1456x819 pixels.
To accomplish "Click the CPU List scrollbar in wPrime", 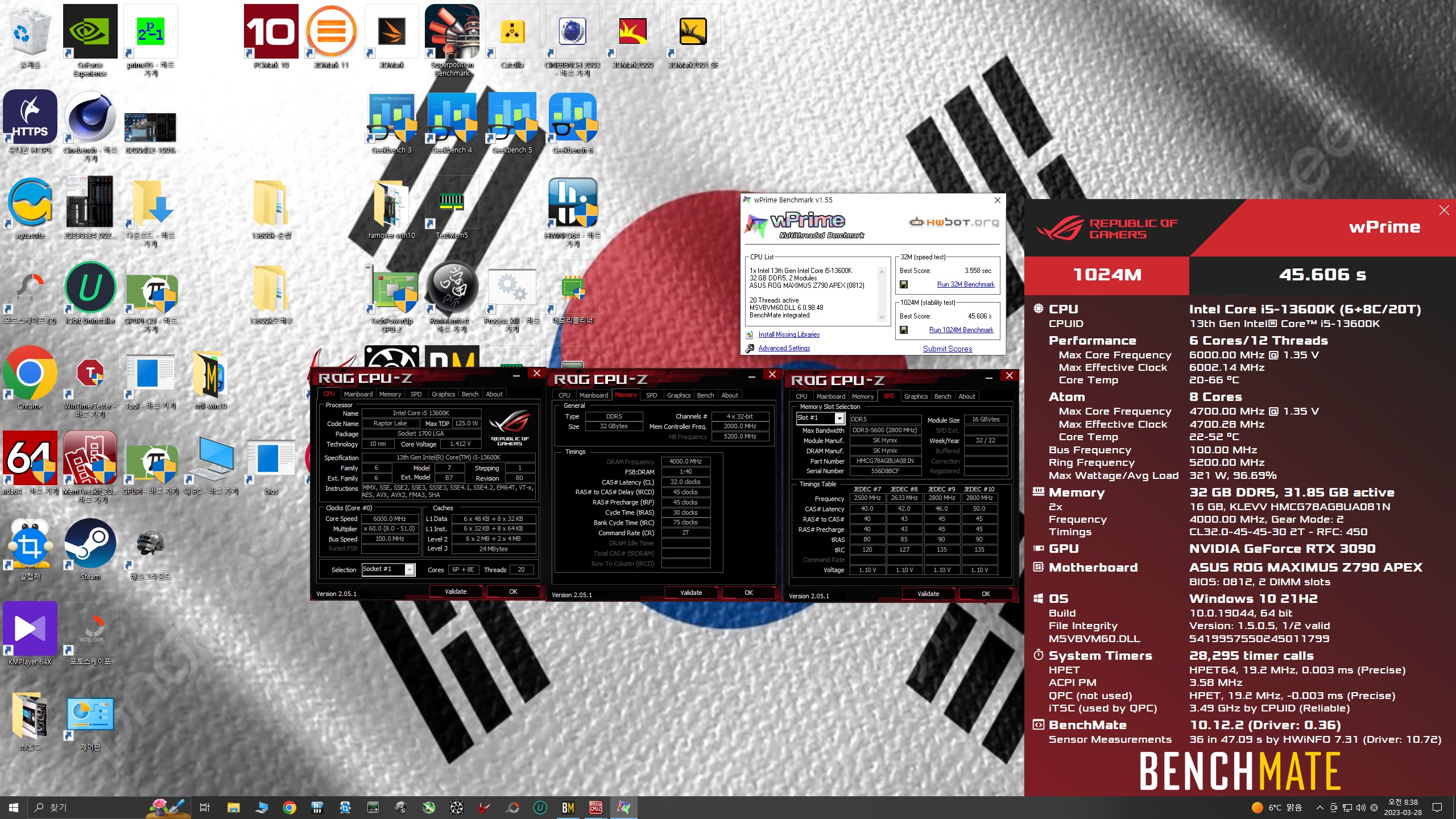I will click(882, 295).
